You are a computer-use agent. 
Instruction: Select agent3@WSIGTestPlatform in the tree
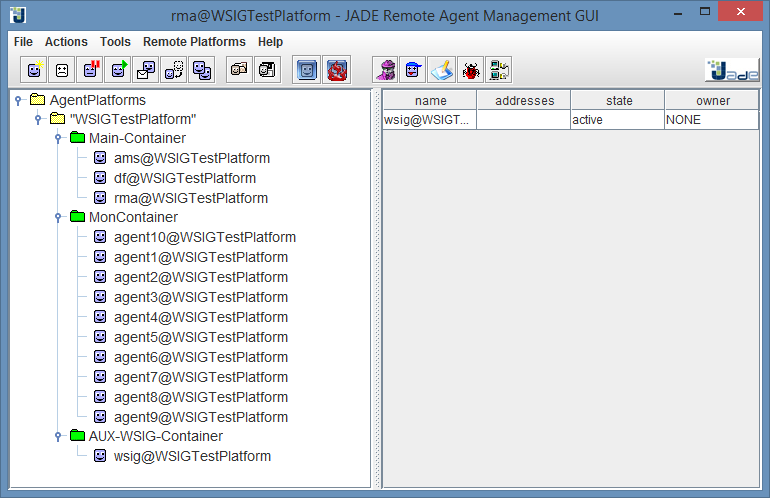point(201,297)
